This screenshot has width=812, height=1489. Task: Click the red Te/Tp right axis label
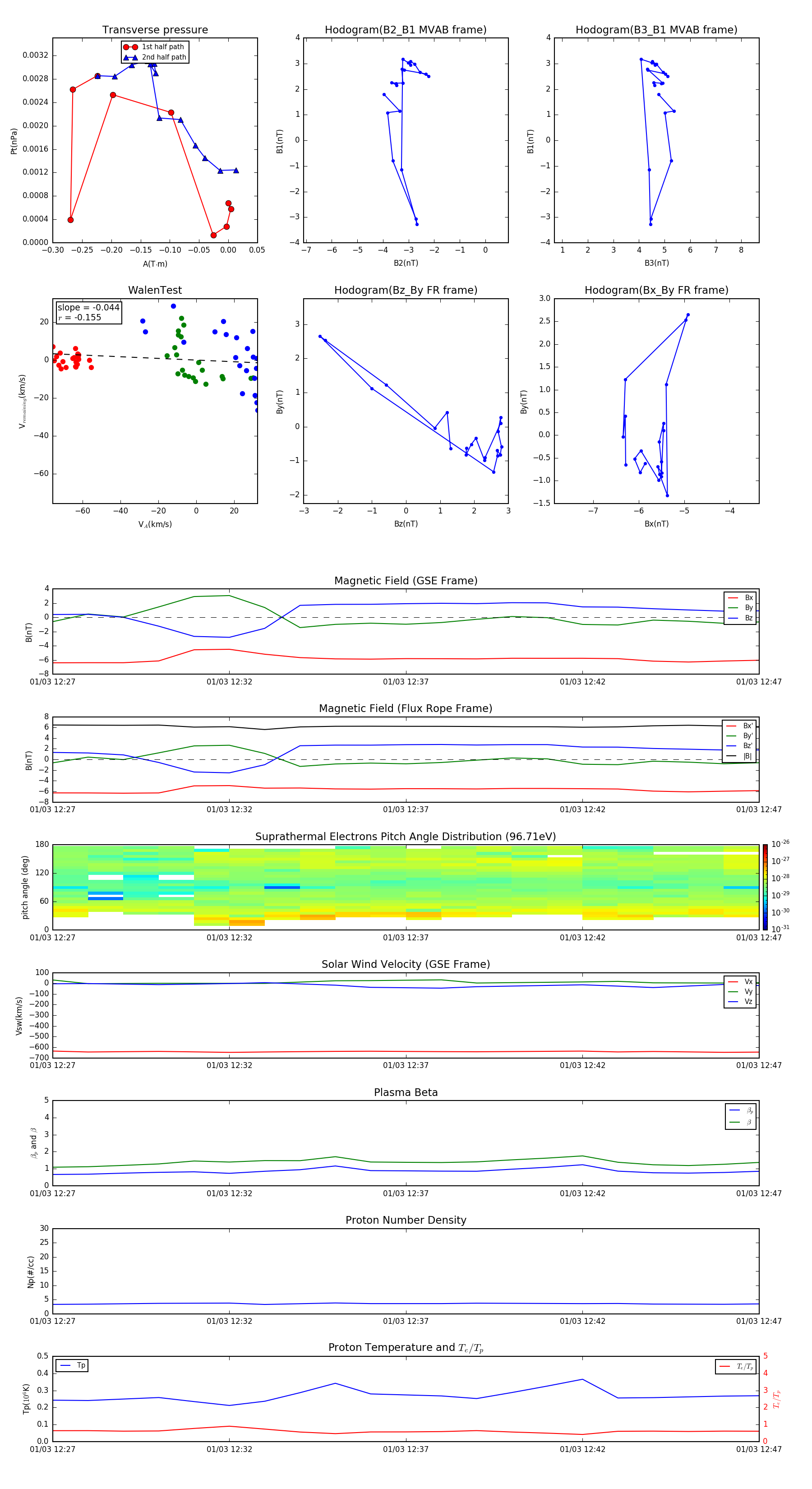coord(777,1399)
